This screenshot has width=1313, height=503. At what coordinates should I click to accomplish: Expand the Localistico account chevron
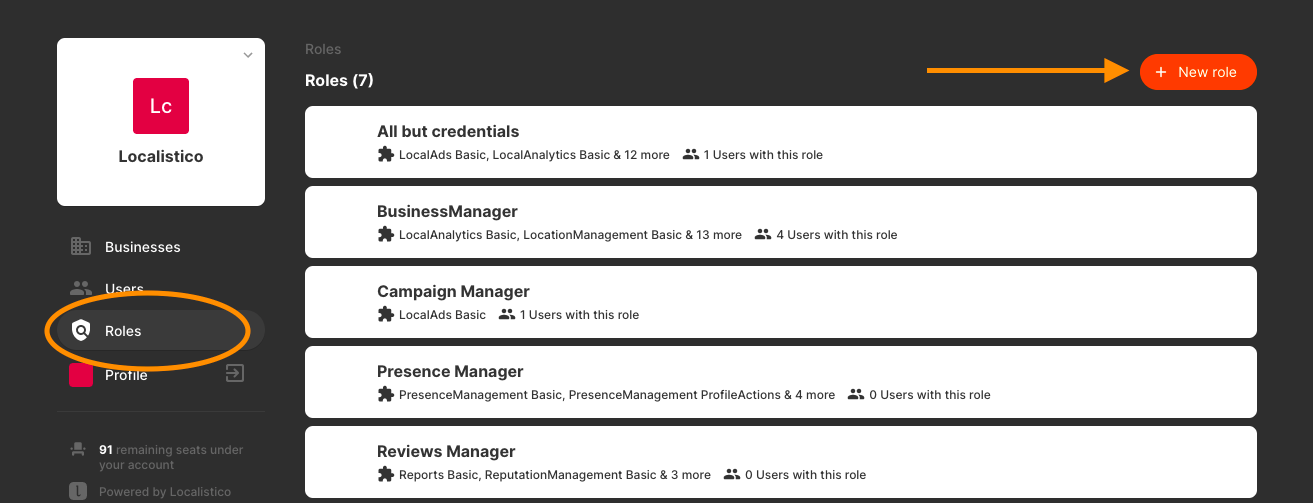[248, 55]
